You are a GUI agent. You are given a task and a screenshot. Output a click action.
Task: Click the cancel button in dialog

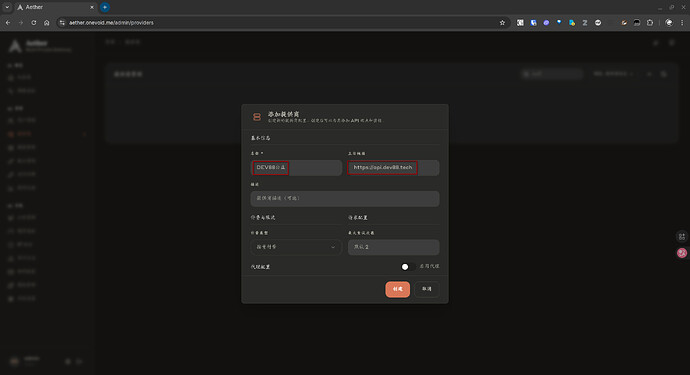[426, 289]
